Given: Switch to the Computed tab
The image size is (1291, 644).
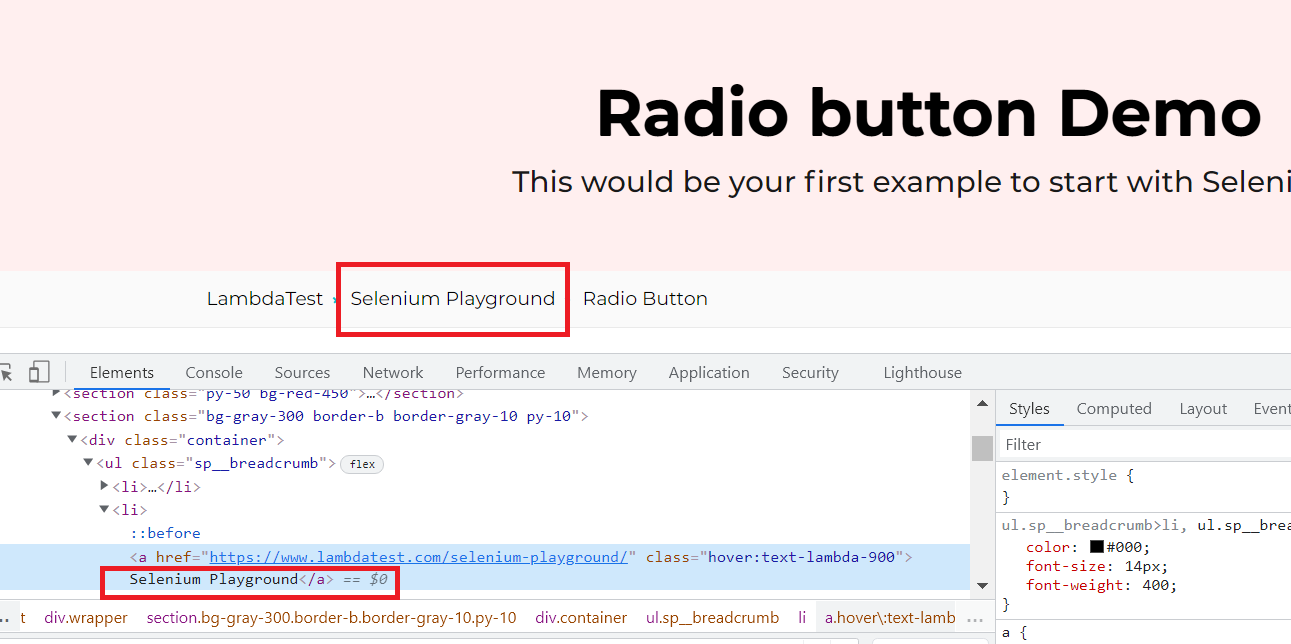Looking at the screenshot, I should tap(1114, 408).
